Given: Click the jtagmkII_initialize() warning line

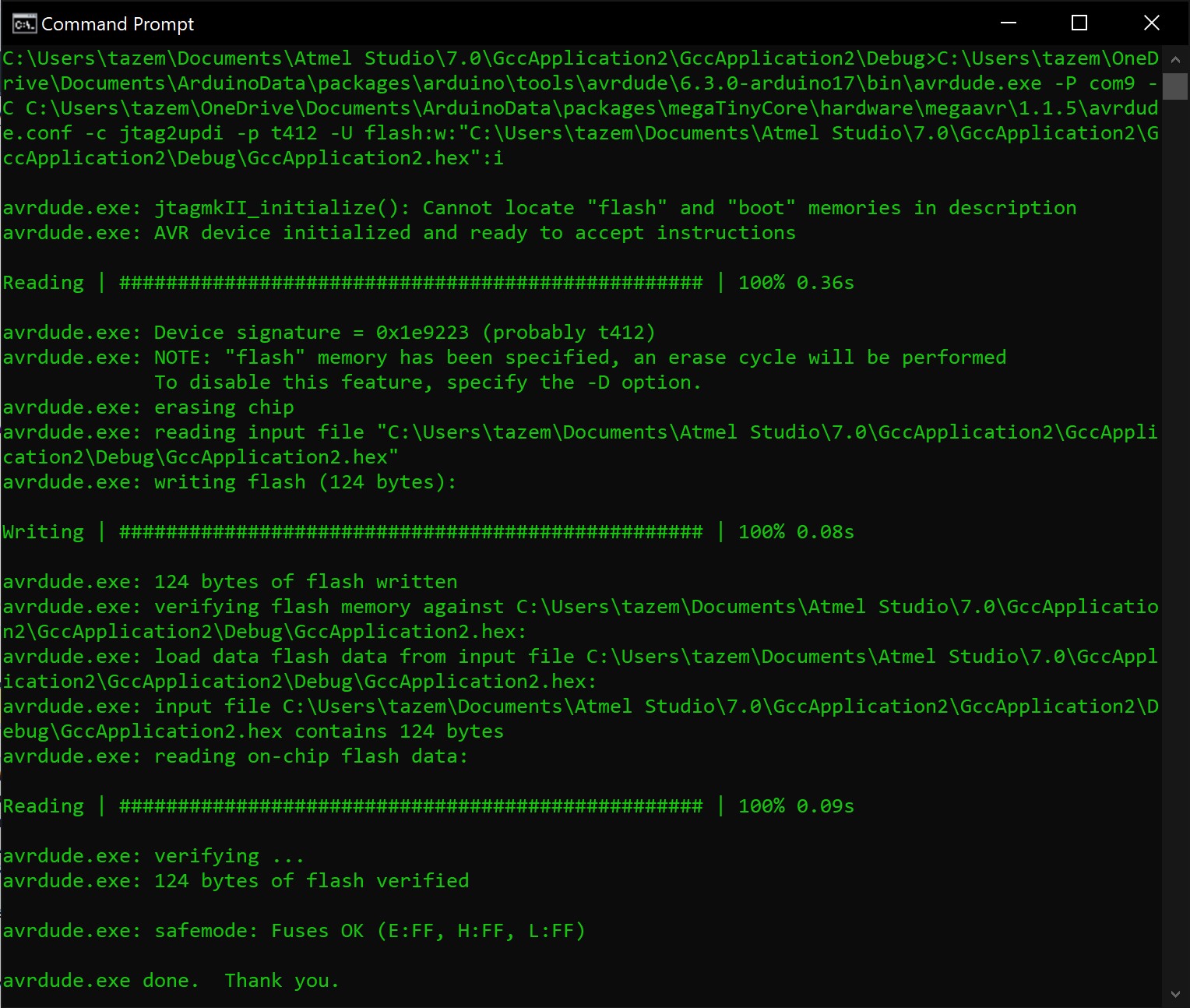Looking at the screenshot, I should (x=539, y=208).
